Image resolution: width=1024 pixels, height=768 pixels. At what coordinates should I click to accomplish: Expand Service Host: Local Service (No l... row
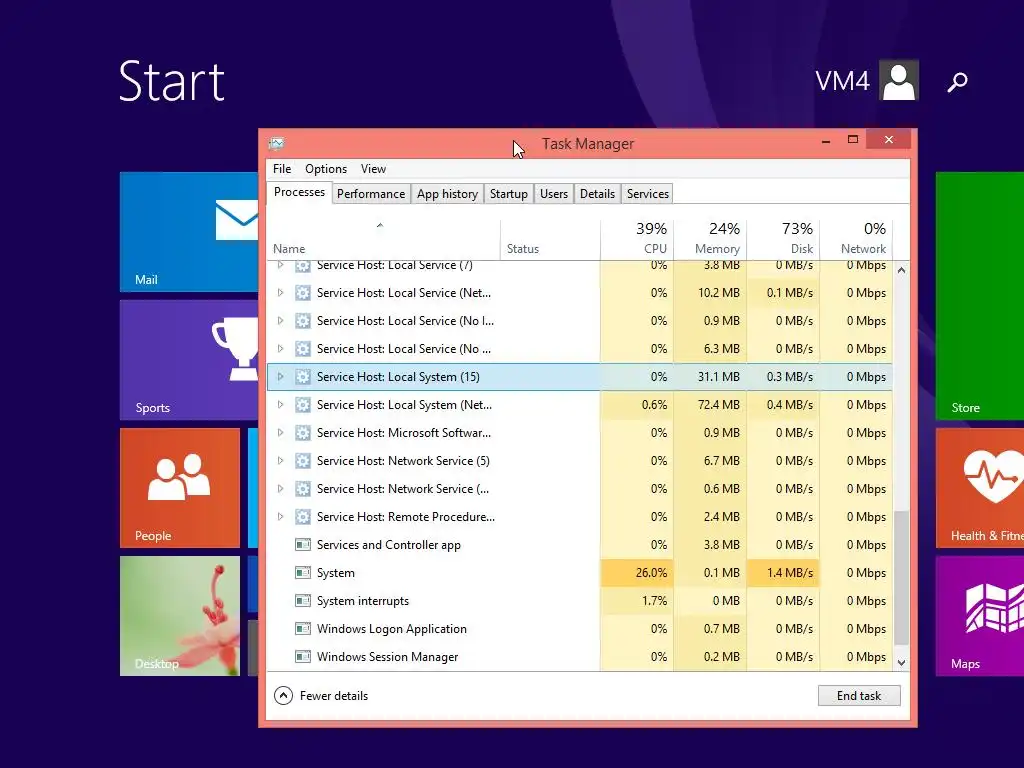pos(280,321)
